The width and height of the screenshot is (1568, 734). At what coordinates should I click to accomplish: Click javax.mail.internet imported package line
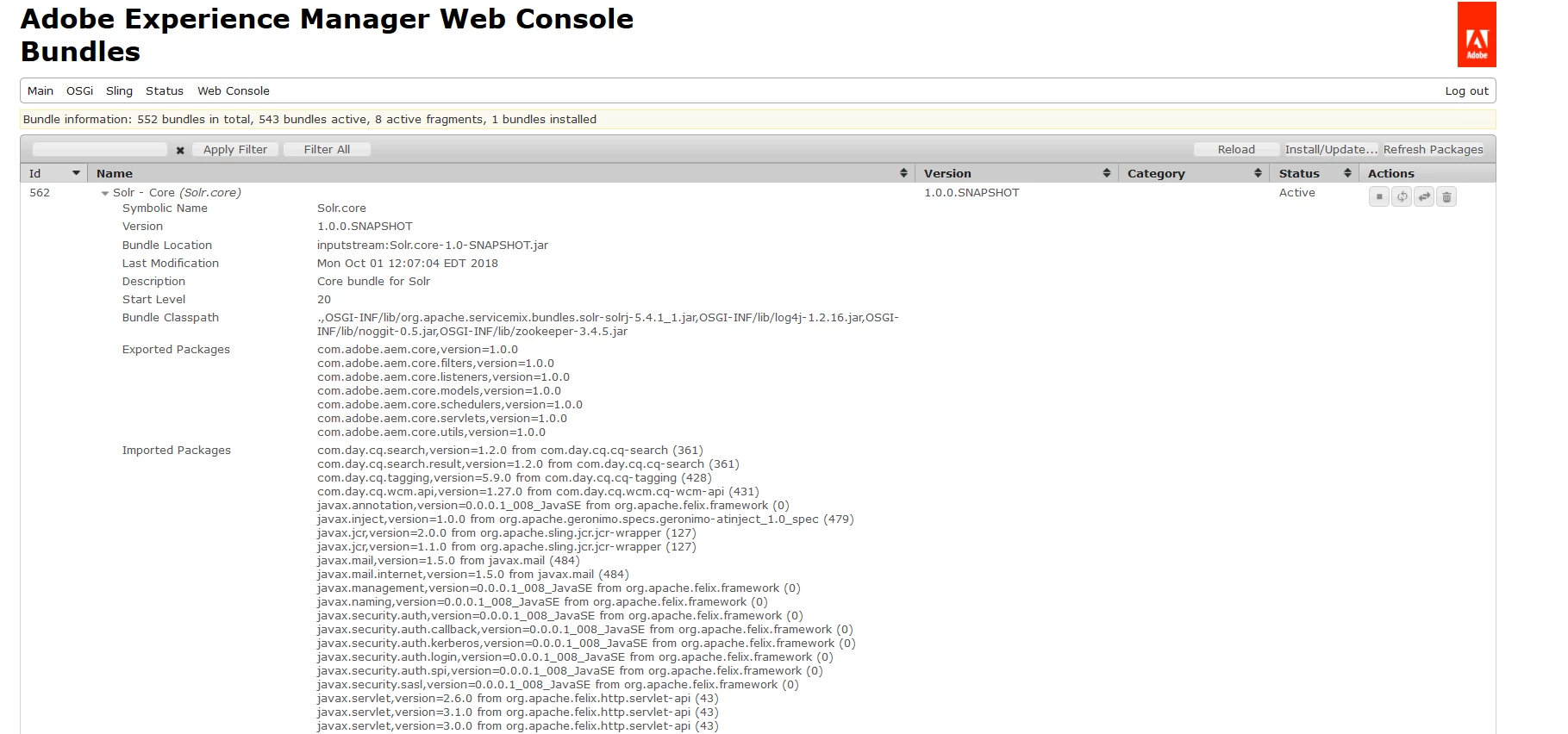tap(472, 575)
